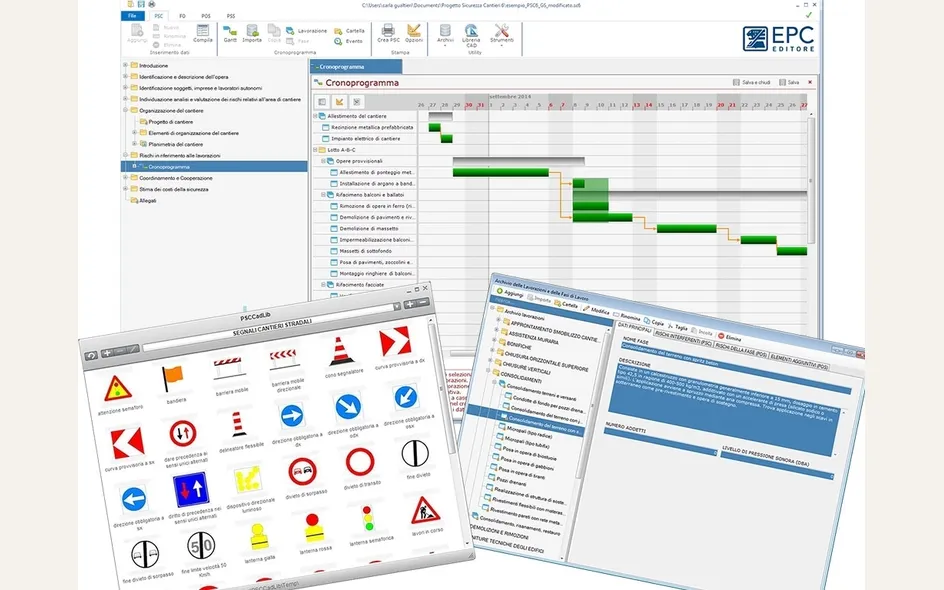Open the Archivi dropdown in Utility group

pos(445,34)
